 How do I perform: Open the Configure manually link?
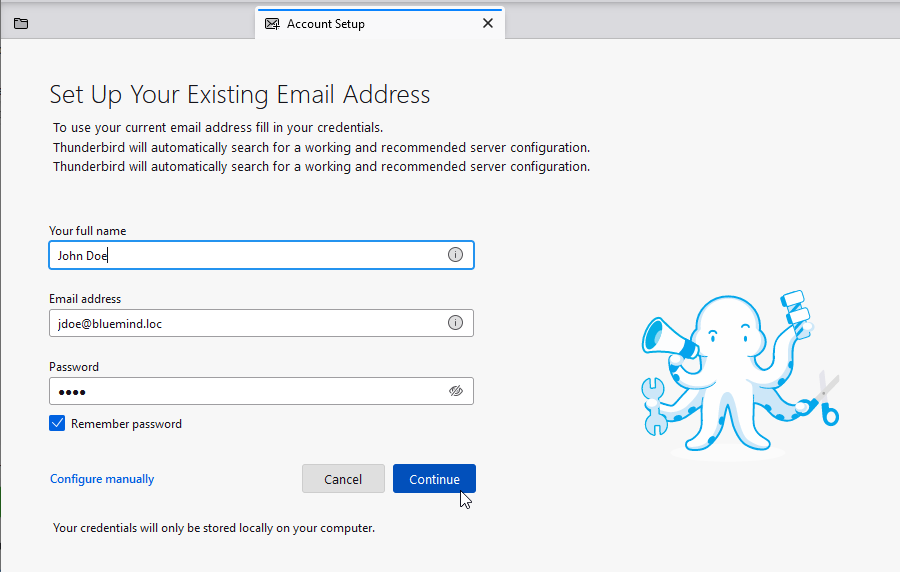coord(102,479)
